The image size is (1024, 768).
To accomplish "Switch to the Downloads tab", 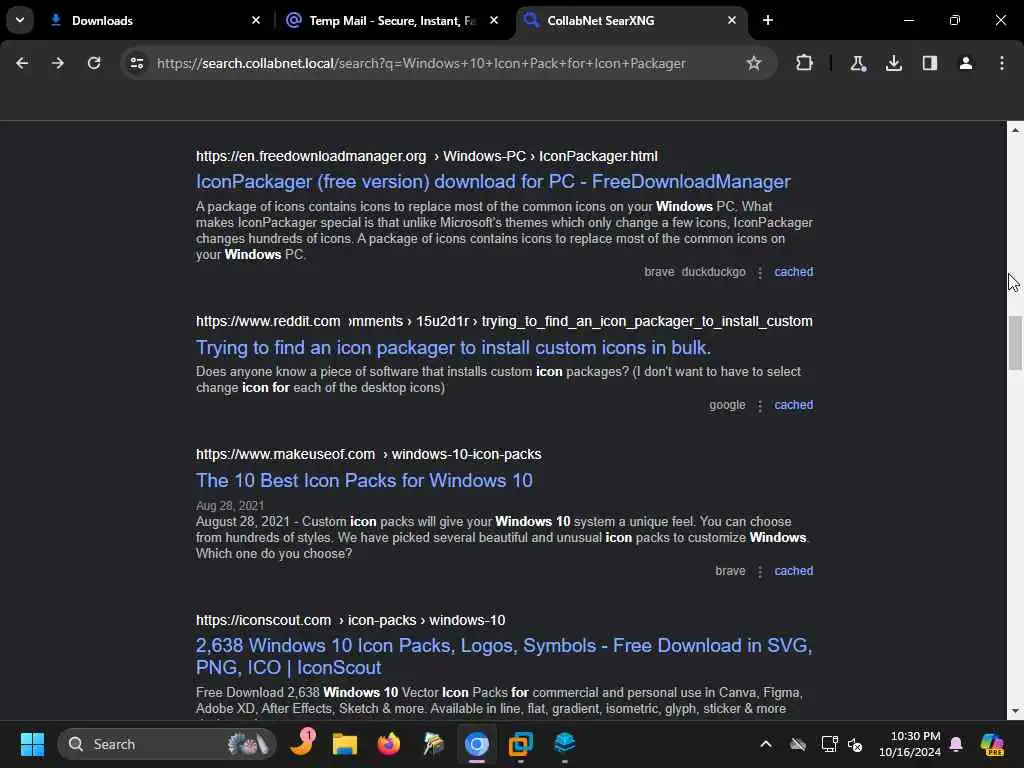I will point(154,20).
